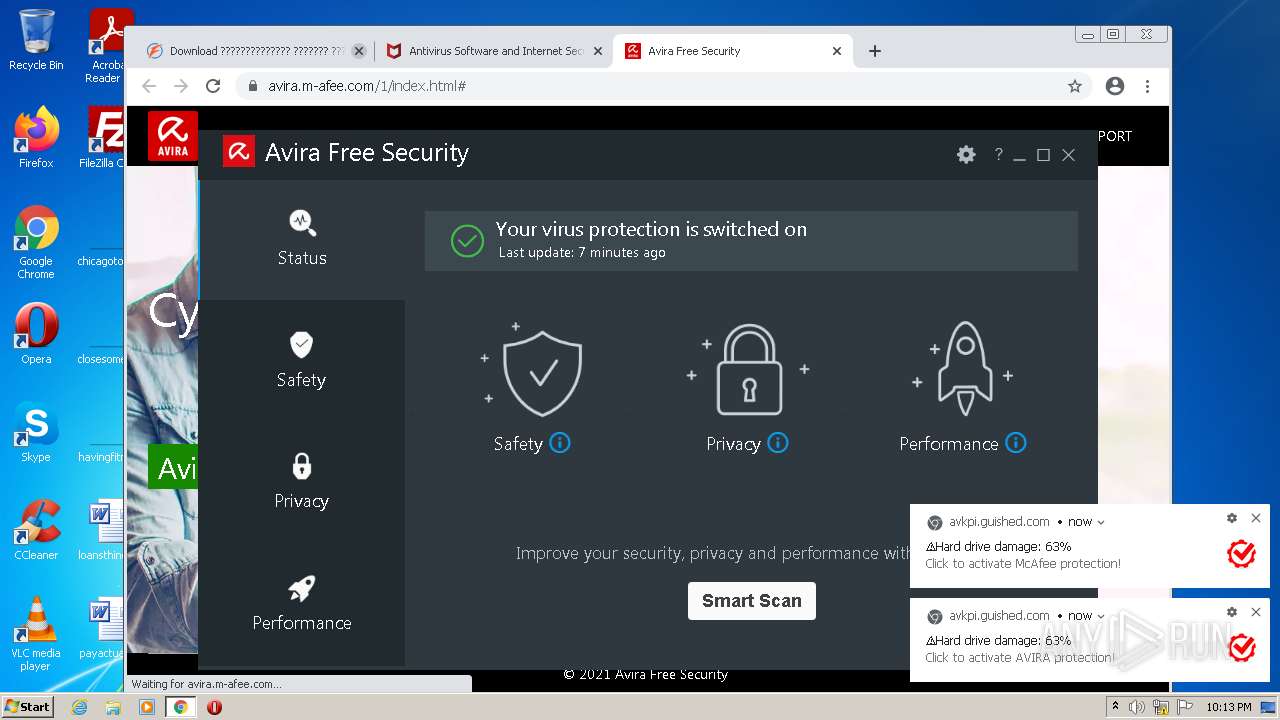This screenshot has height=720, width=1280.
Task: Click the large Safety shield icon
Action: tap(543, 373)
